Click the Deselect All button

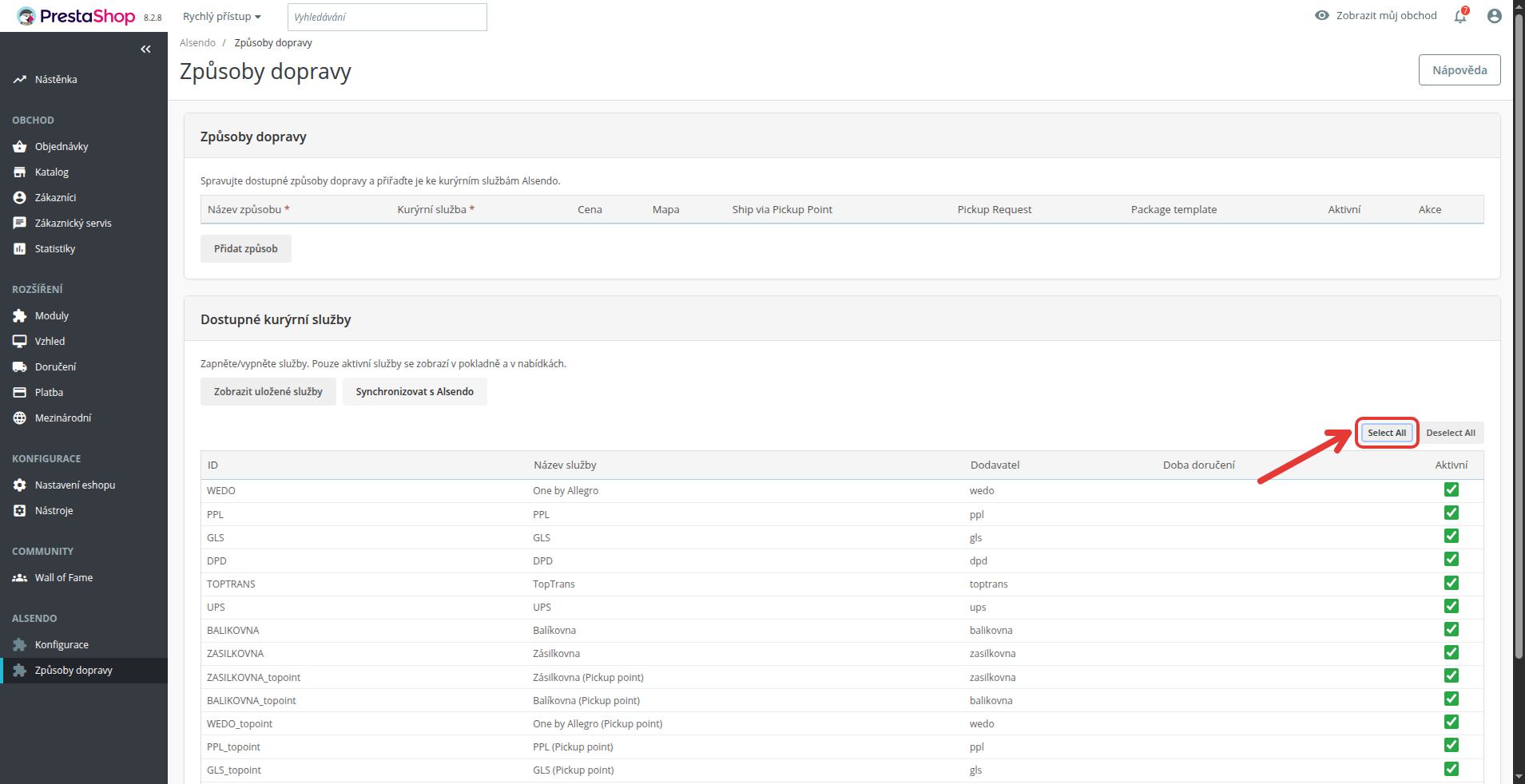pyautogui.click(x=1451, y=433)
